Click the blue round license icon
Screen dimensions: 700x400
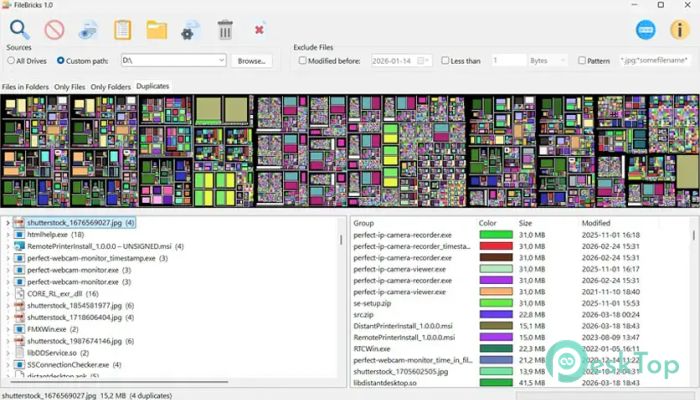pos(646,30)
